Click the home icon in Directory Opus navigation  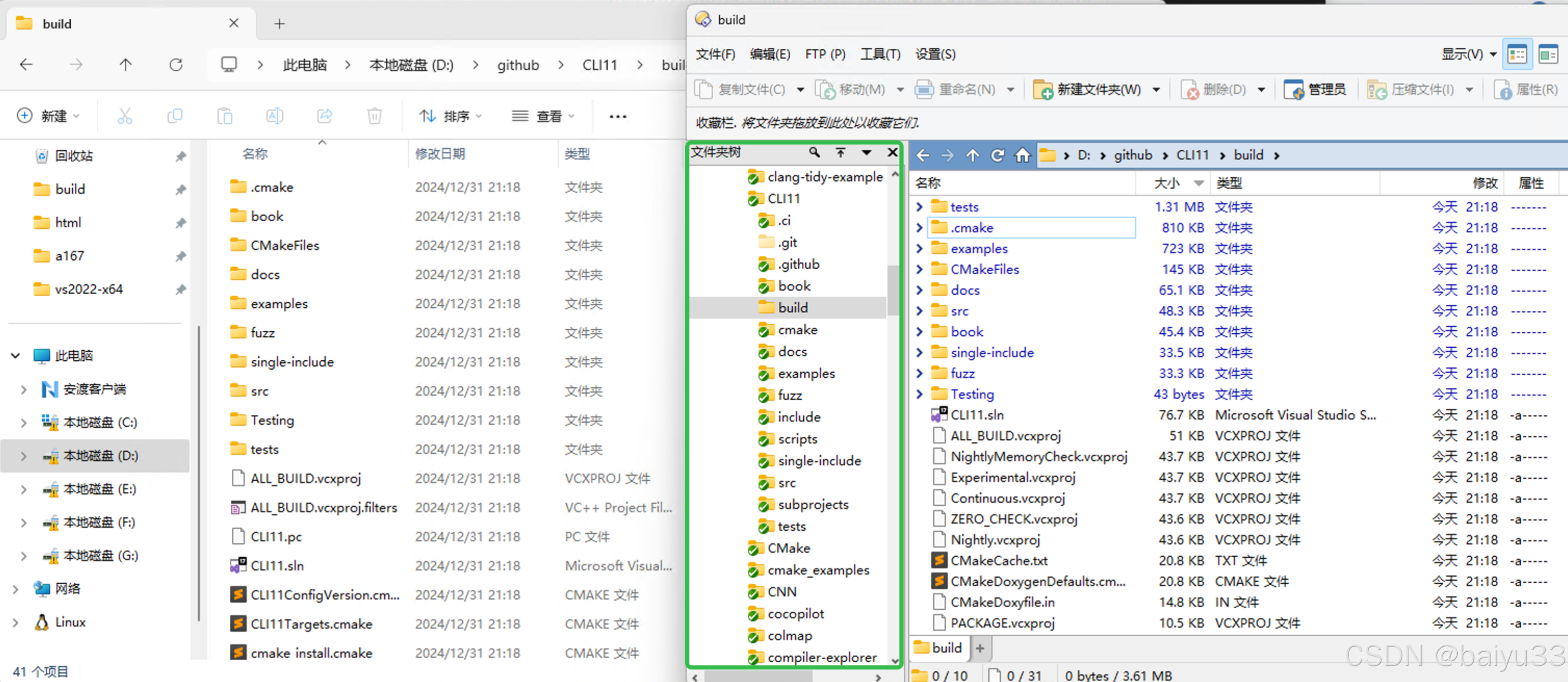point(1023,155)
